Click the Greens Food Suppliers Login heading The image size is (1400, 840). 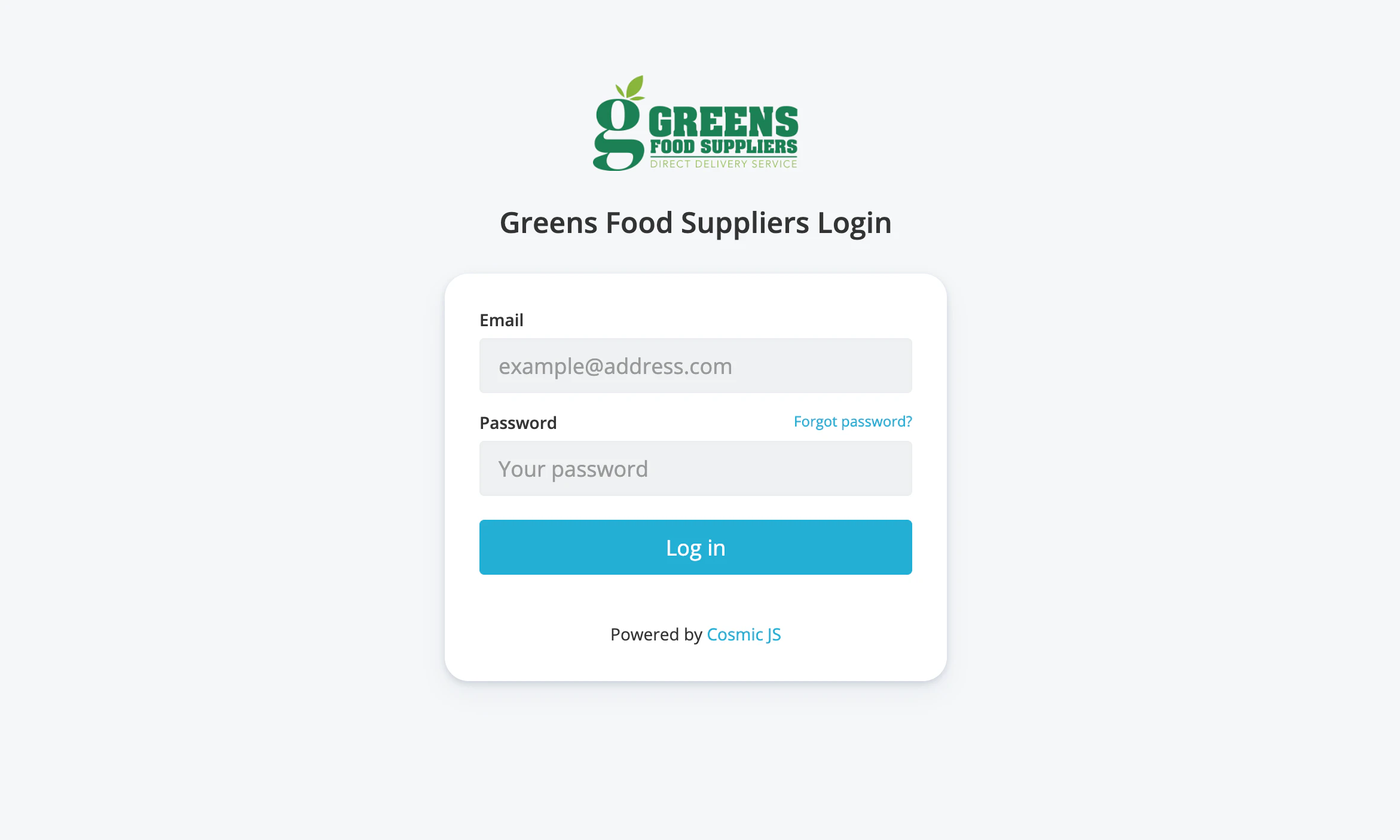click(696, 223)
